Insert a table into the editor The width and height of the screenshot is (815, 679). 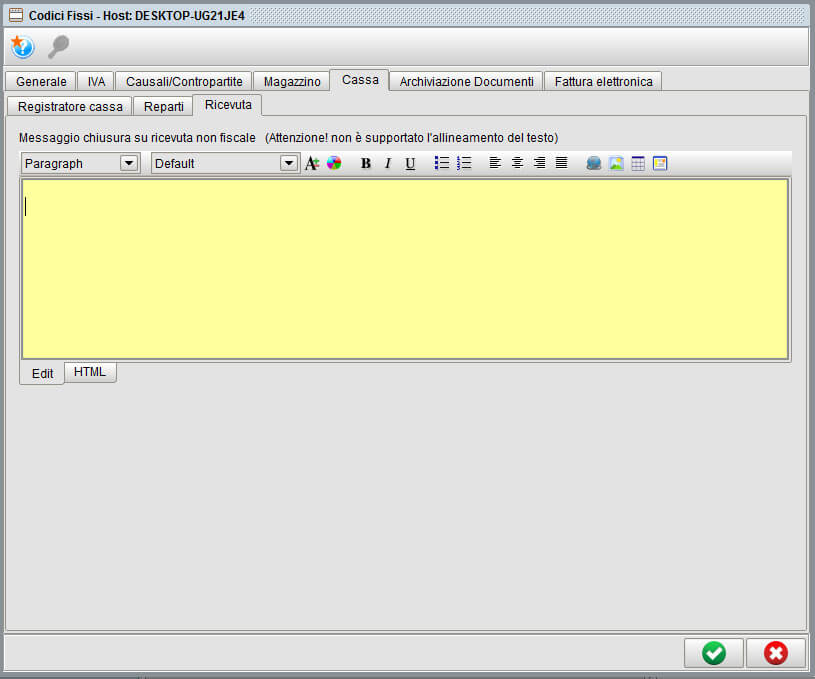(638, 164)
